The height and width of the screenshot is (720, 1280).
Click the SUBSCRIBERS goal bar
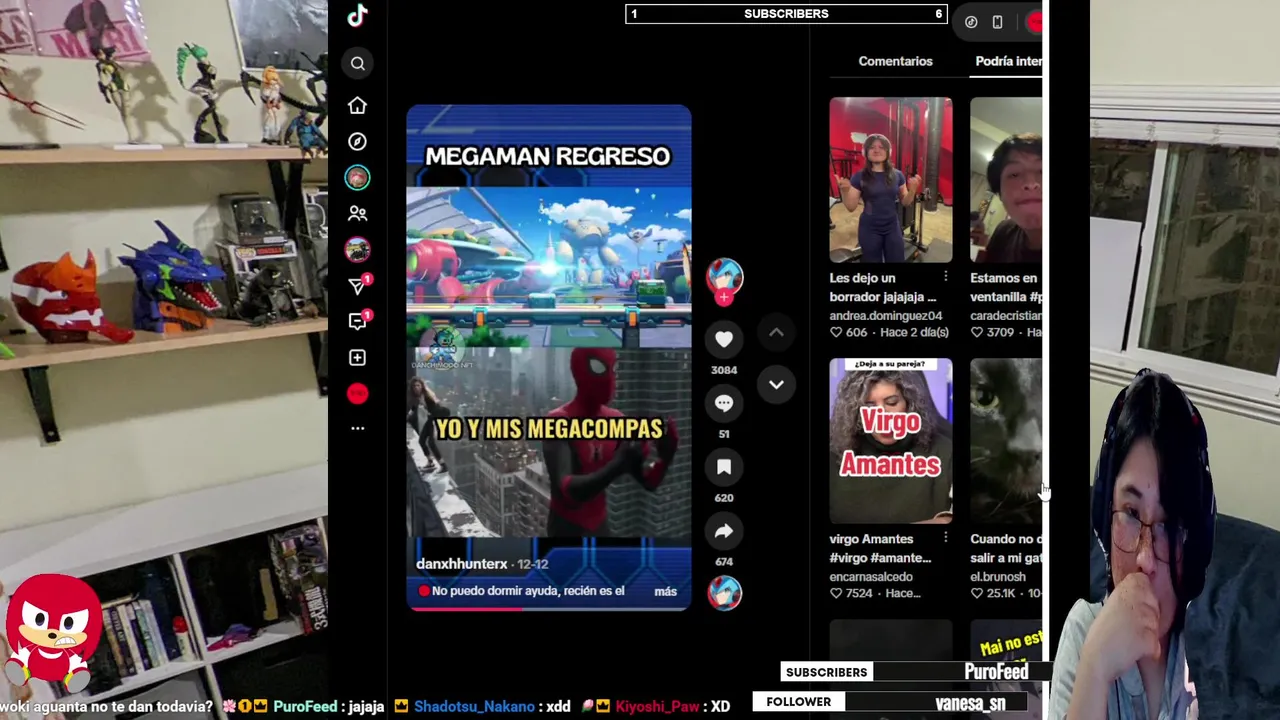pos(786,14)
